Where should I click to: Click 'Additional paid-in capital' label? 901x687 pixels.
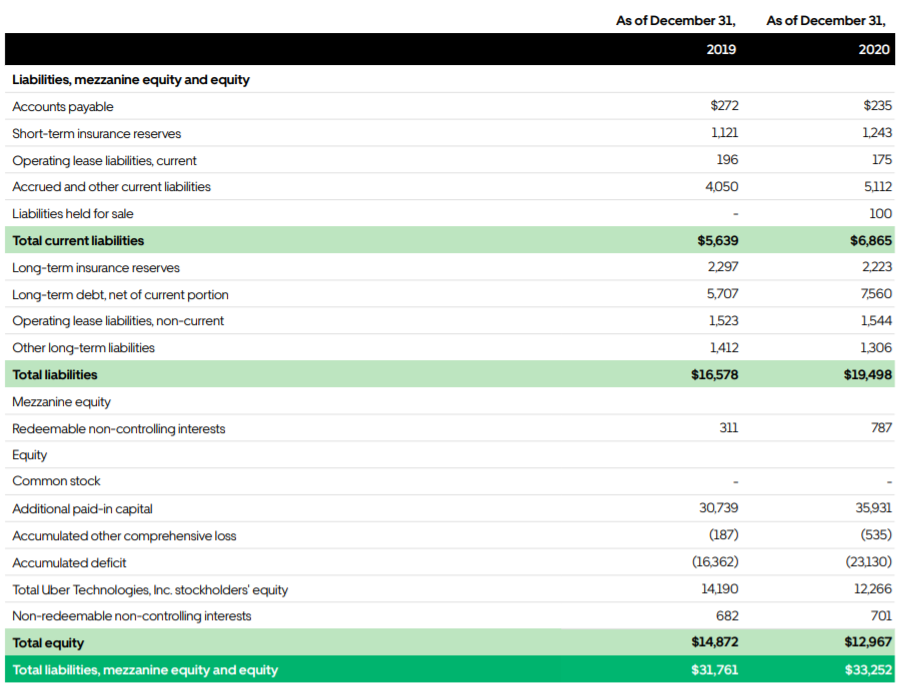(82, 510)
